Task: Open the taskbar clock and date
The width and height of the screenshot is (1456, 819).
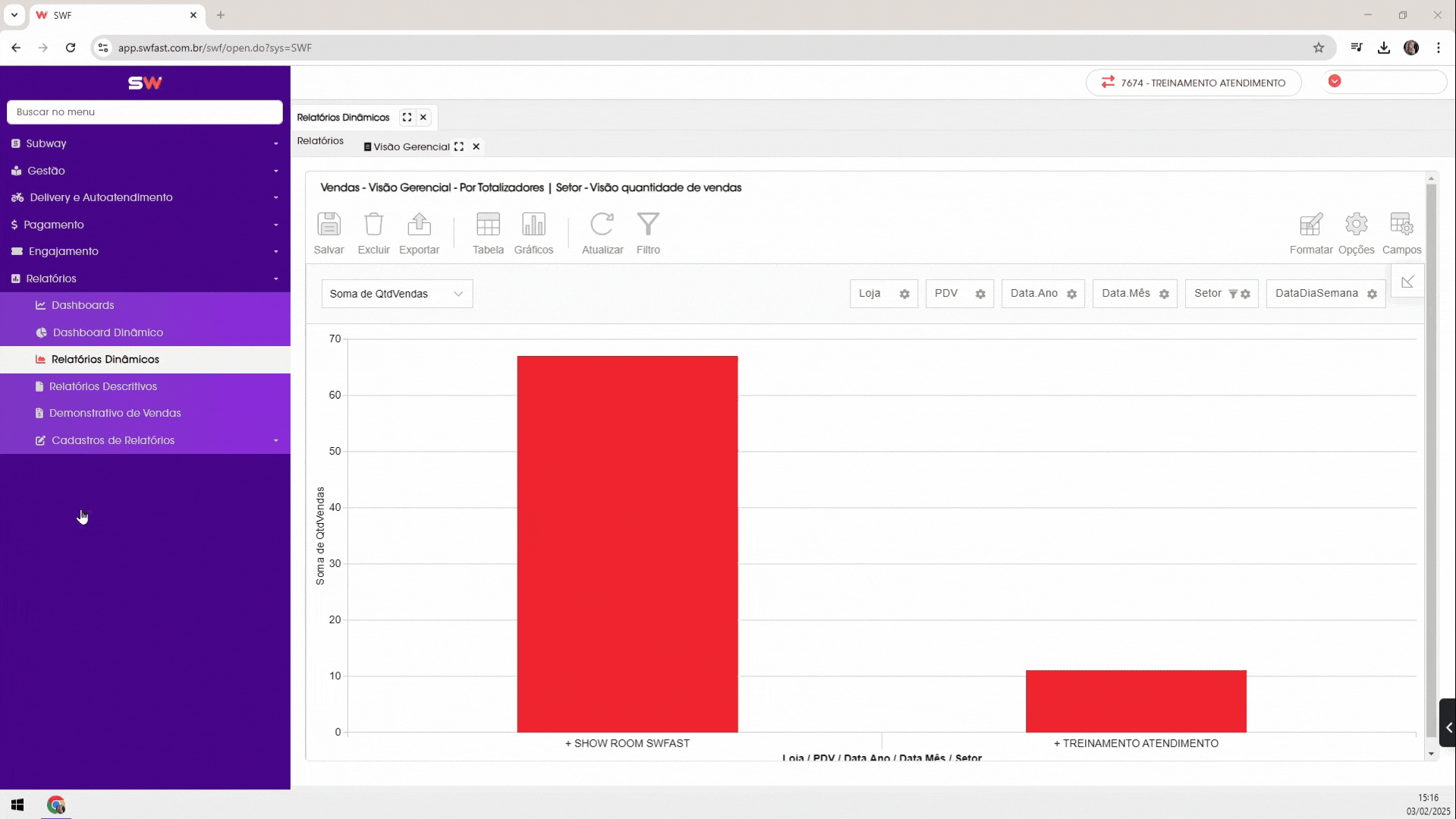Action: [1428, 805]
